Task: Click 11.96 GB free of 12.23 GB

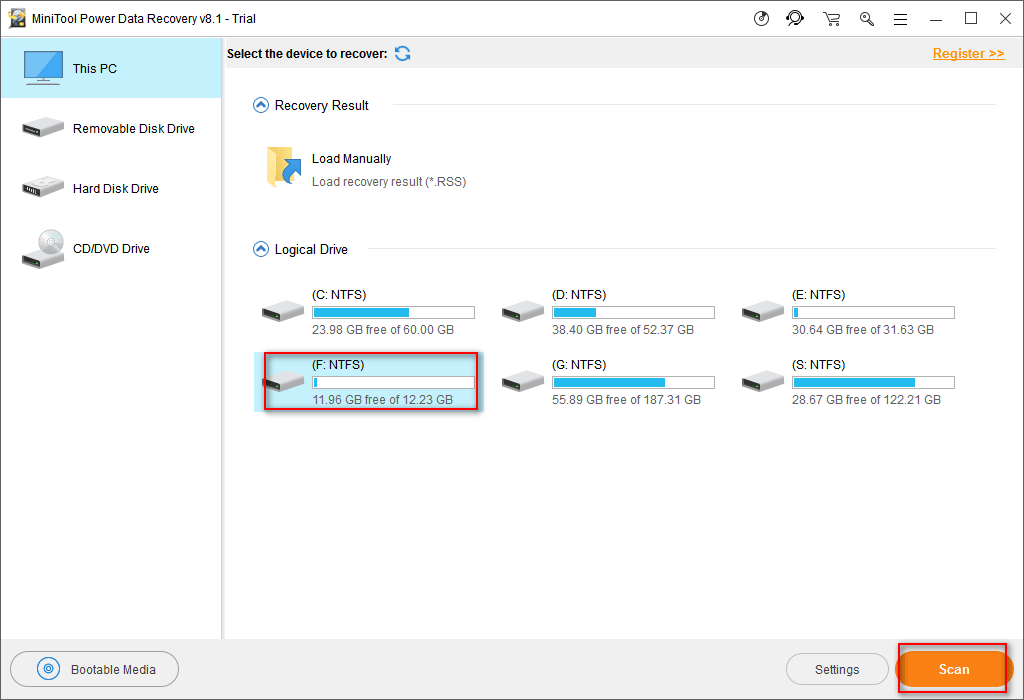Action: click(x=383, y=400)
